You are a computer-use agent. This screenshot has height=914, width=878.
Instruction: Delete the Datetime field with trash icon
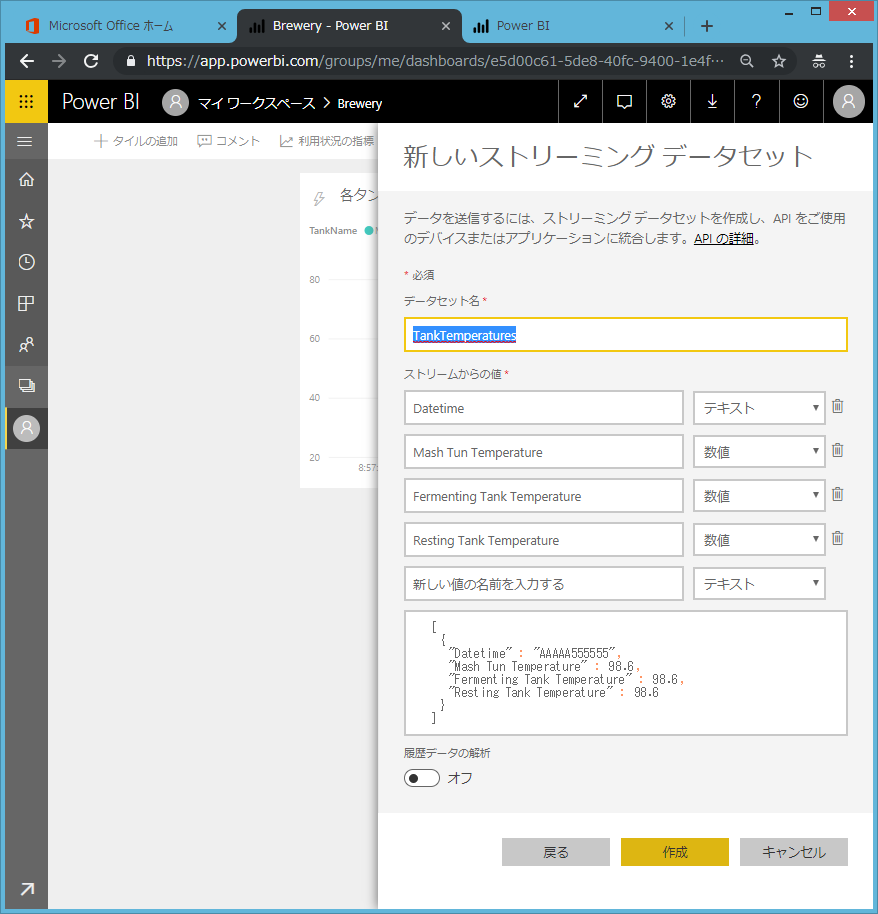click(838, 407)
